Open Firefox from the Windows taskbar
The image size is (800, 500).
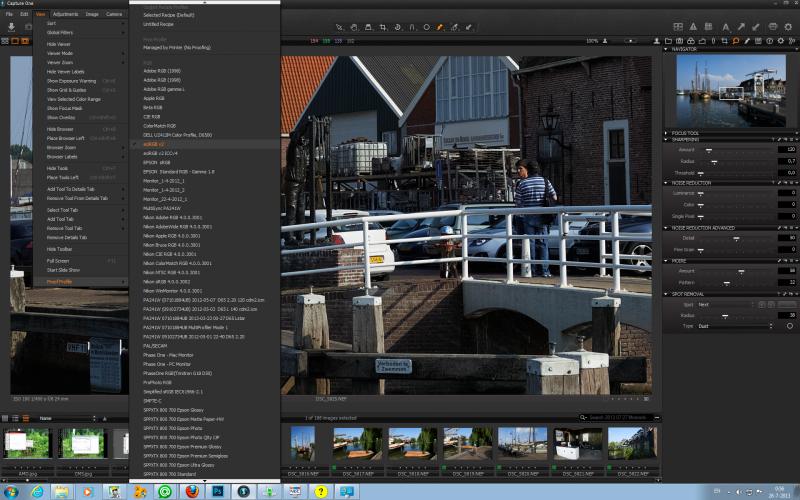192,492
